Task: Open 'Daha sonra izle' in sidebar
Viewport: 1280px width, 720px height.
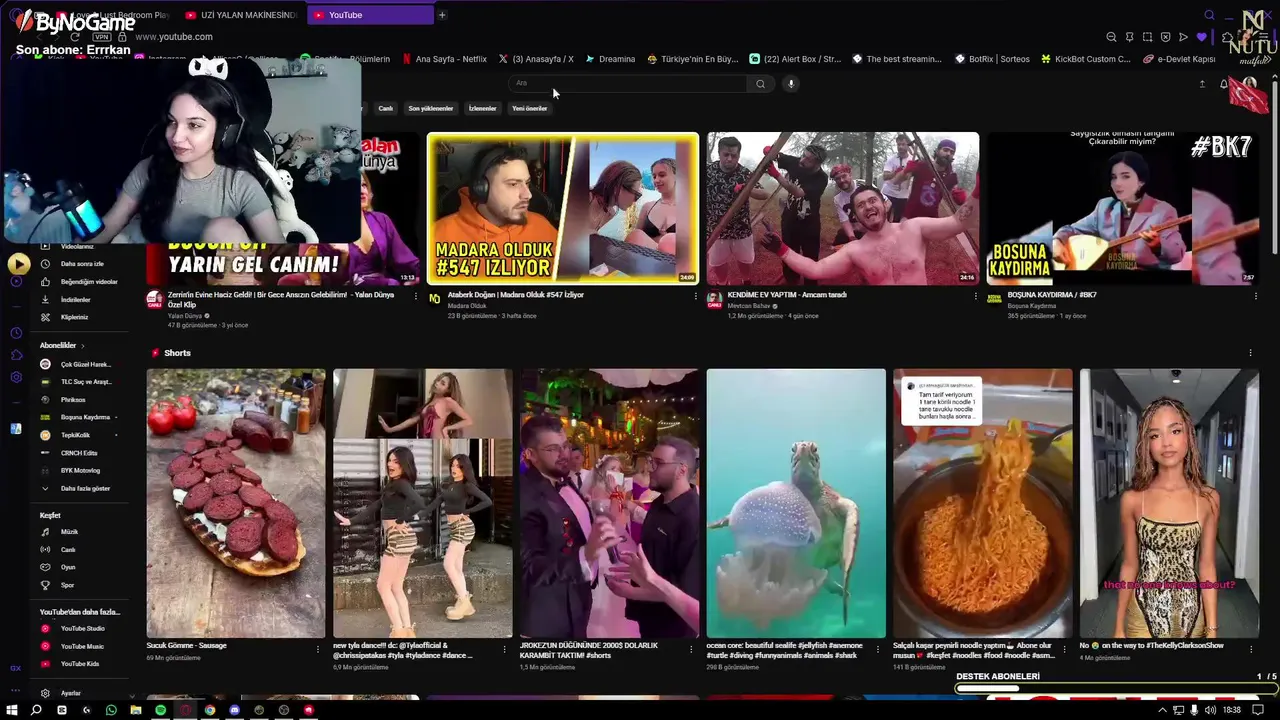Action: (80, 264)
